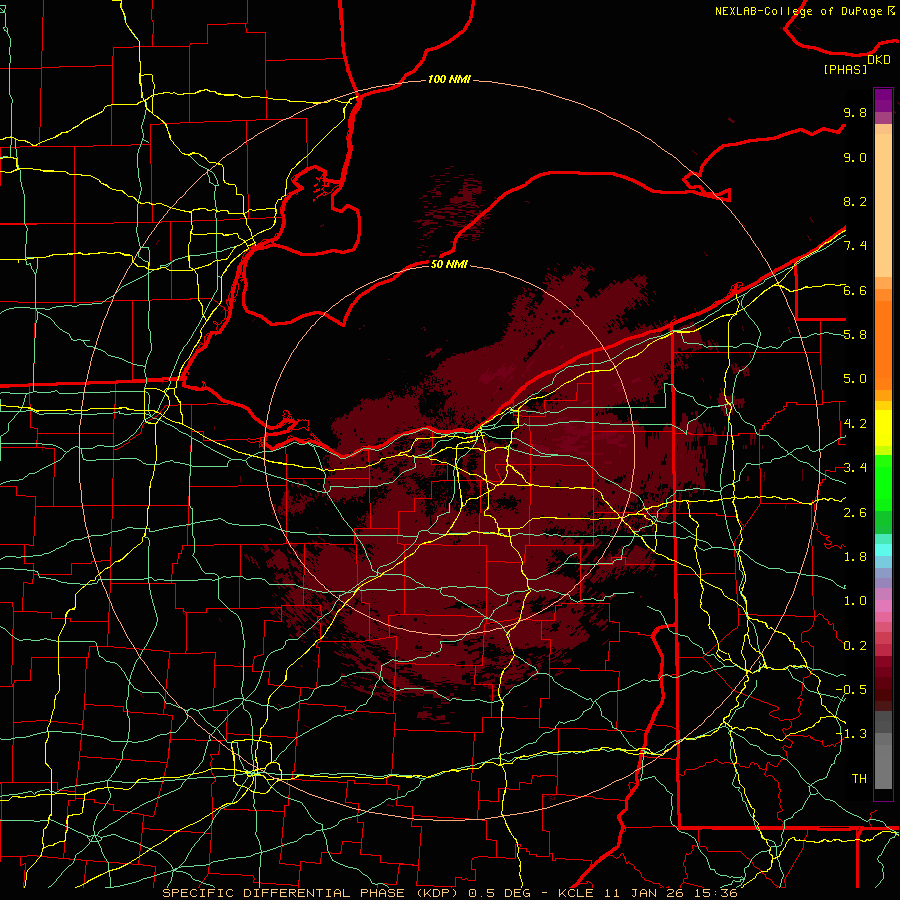Click the 3.4 value on the color scale
The image size is (900, 900).
[x=855, y=468]
